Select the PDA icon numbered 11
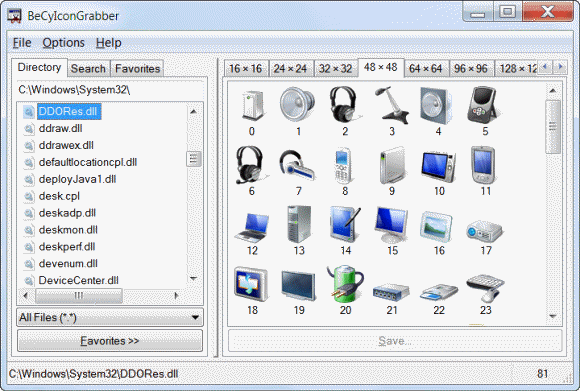The width and height of the screenshot is (580, 391). pyautogui.click(x=483, y=165)
